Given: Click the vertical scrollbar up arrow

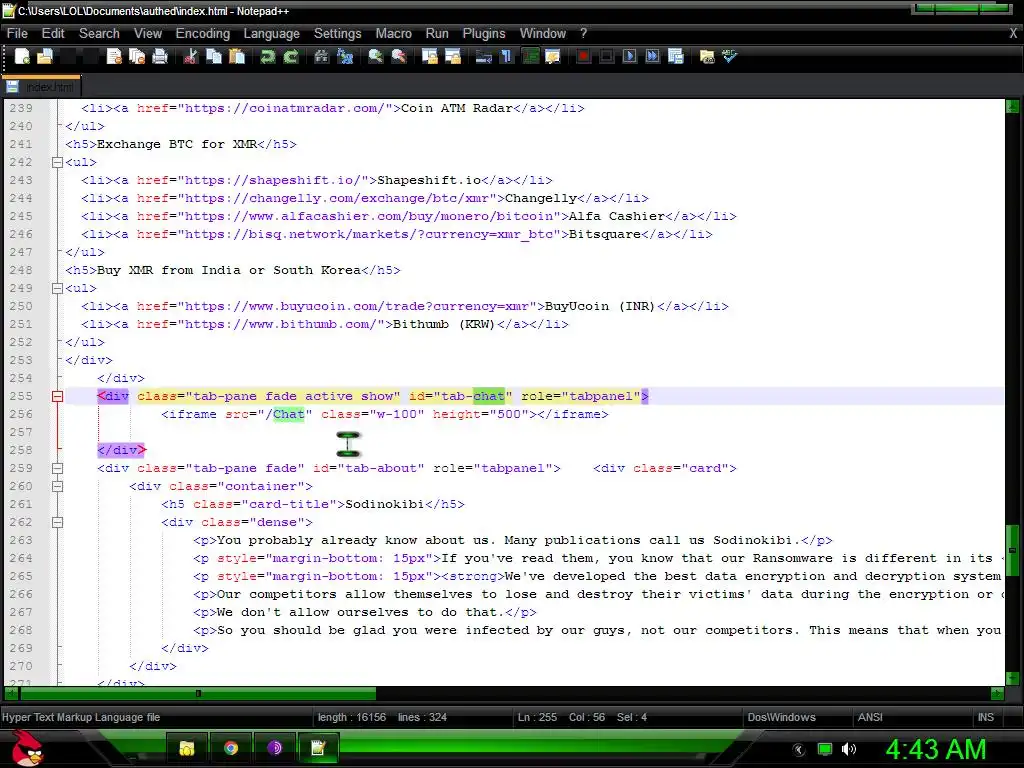Looking at the screenshot, I should coord(1012,106).
